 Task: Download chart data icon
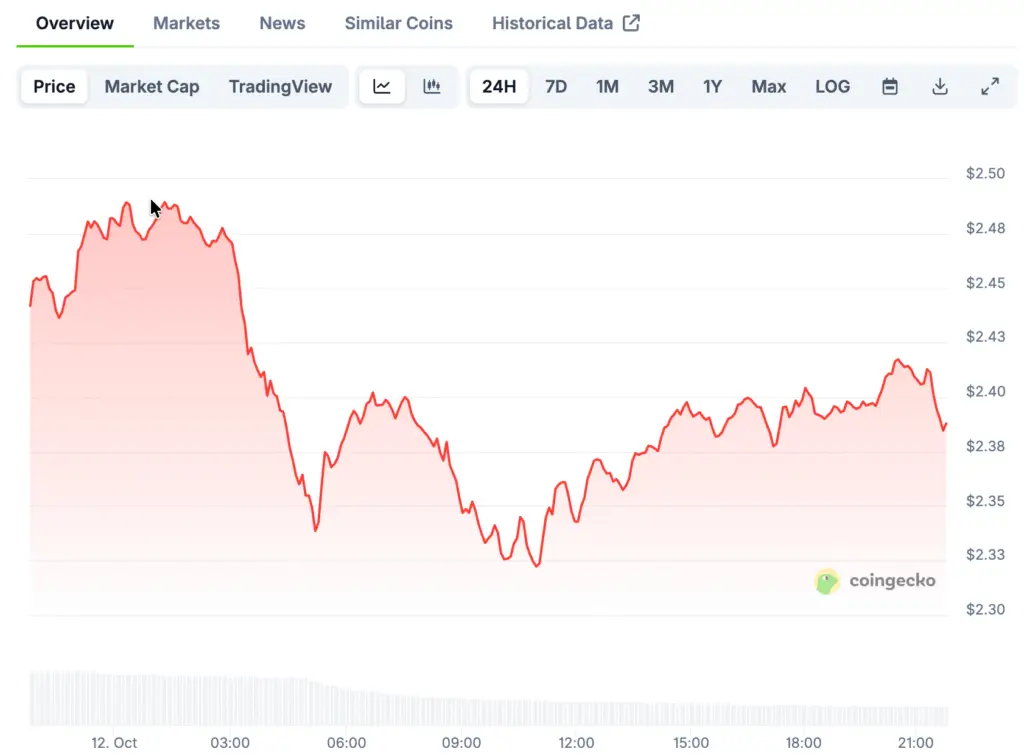940,87
